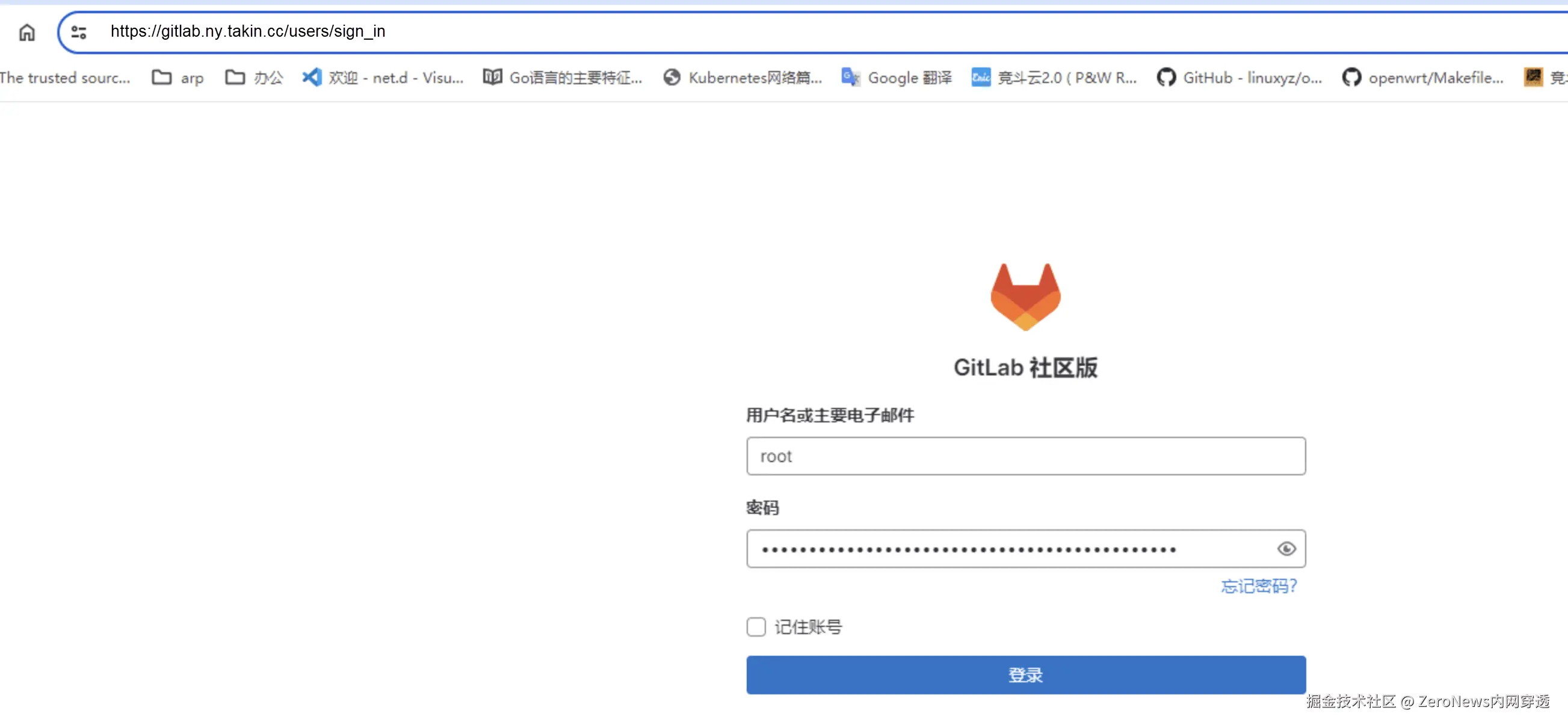
Task: Open the Google 翻译 bookmark
Action: coord(897,78)
